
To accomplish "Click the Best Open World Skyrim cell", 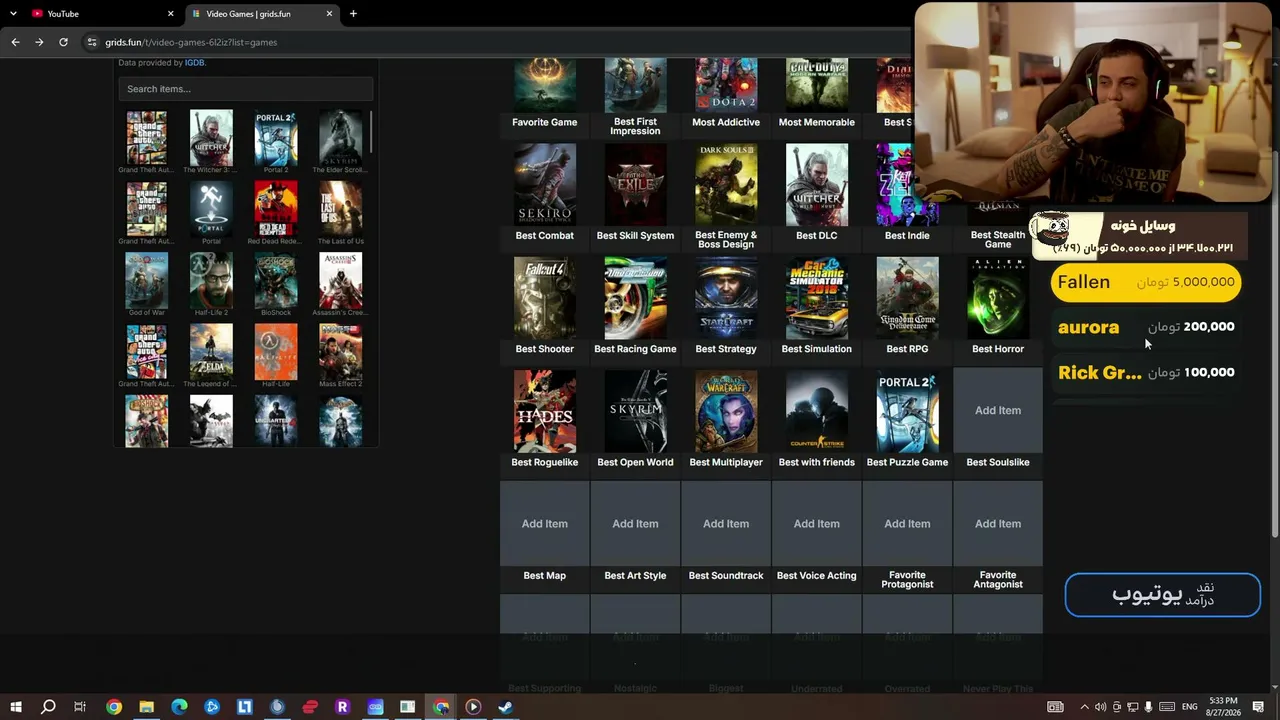I will pyautogui.click(x=635, y=411).
